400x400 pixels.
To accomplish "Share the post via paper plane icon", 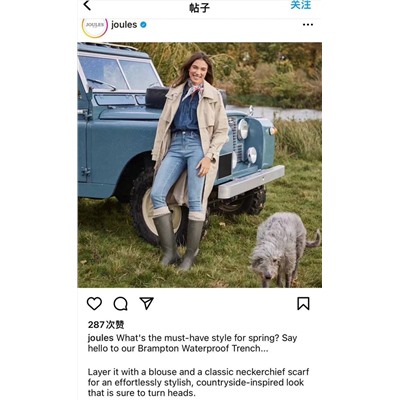I will click(x=147, y=303).
